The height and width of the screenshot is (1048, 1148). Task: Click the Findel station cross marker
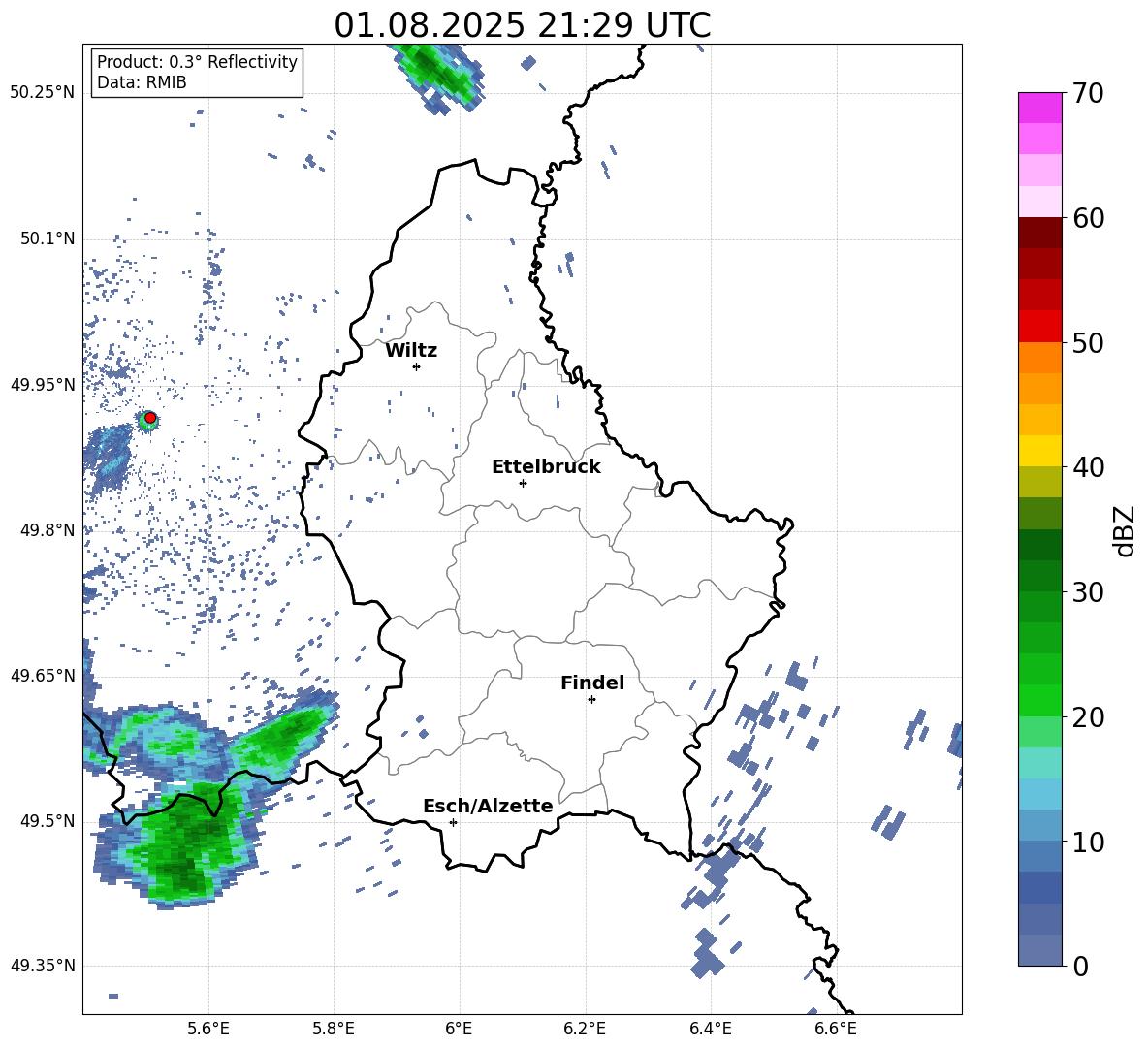(x=591, y=700)
